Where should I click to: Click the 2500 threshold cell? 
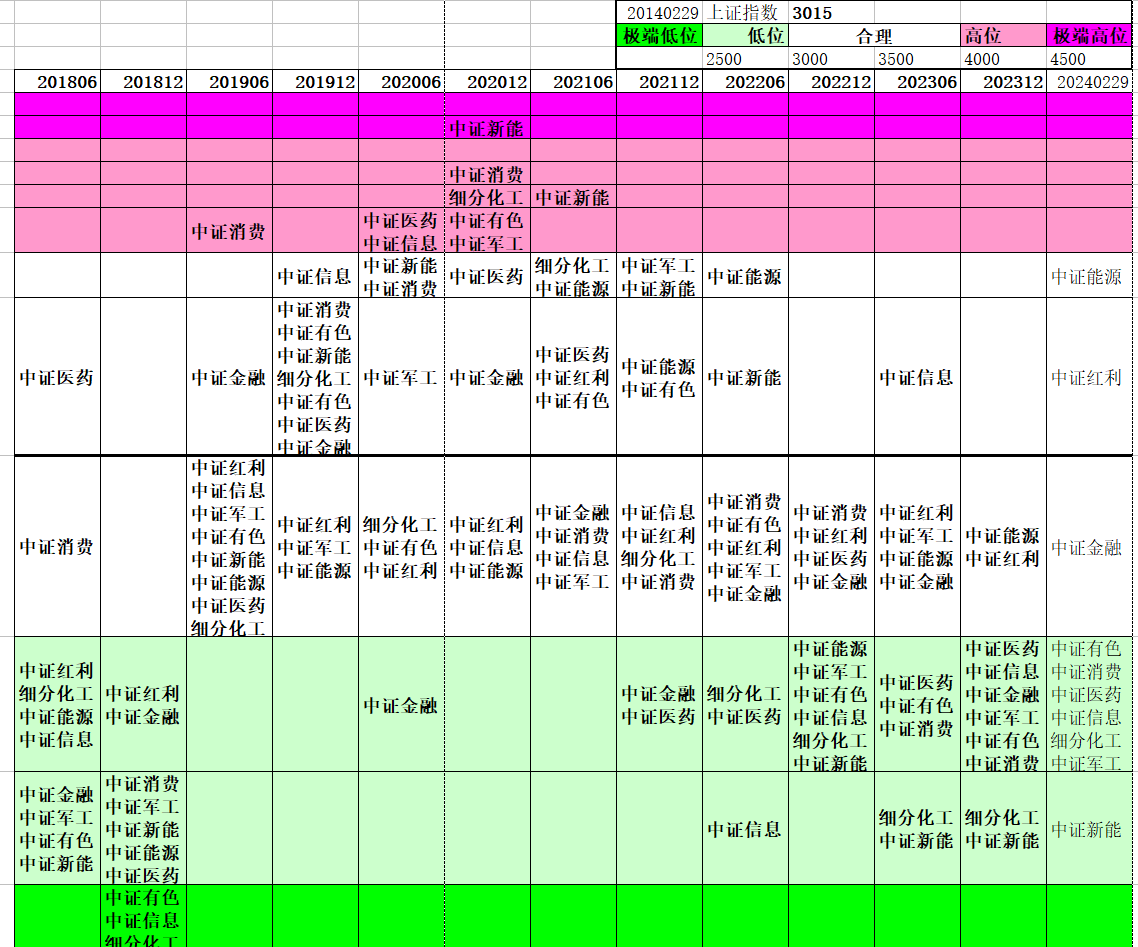745,59
